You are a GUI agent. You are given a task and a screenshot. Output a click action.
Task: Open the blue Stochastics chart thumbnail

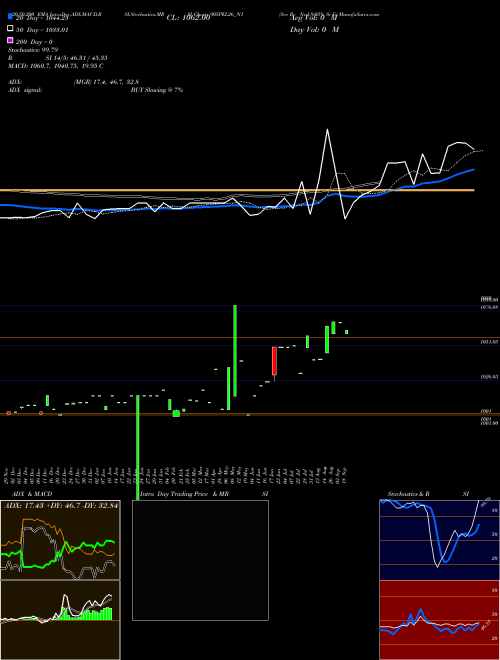point(439,540)
